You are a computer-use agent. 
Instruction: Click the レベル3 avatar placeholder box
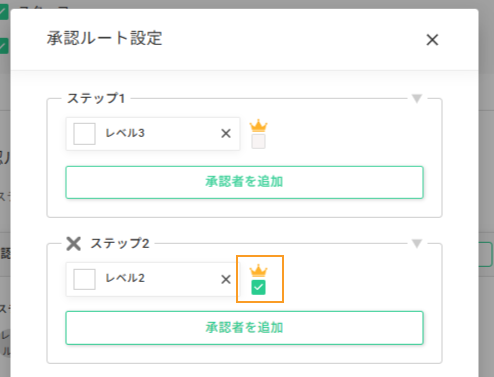click(84, 134)
